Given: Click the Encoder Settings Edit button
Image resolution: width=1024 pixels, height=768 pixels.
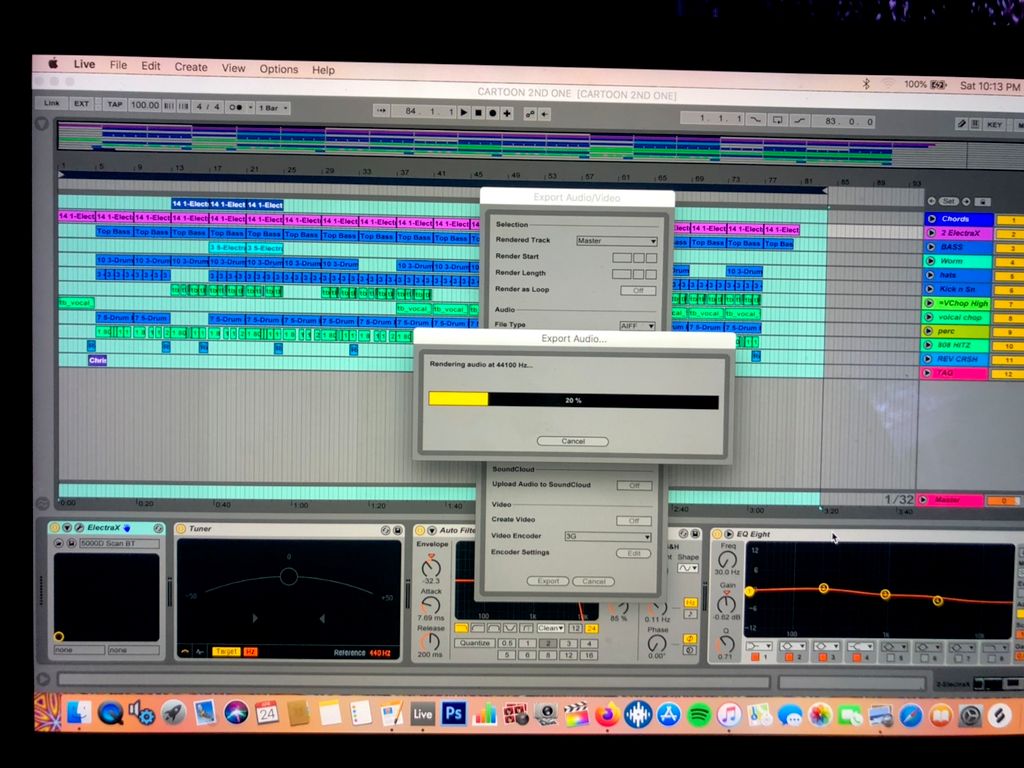Looking at the screenshot, I should (x=633, y=553).
